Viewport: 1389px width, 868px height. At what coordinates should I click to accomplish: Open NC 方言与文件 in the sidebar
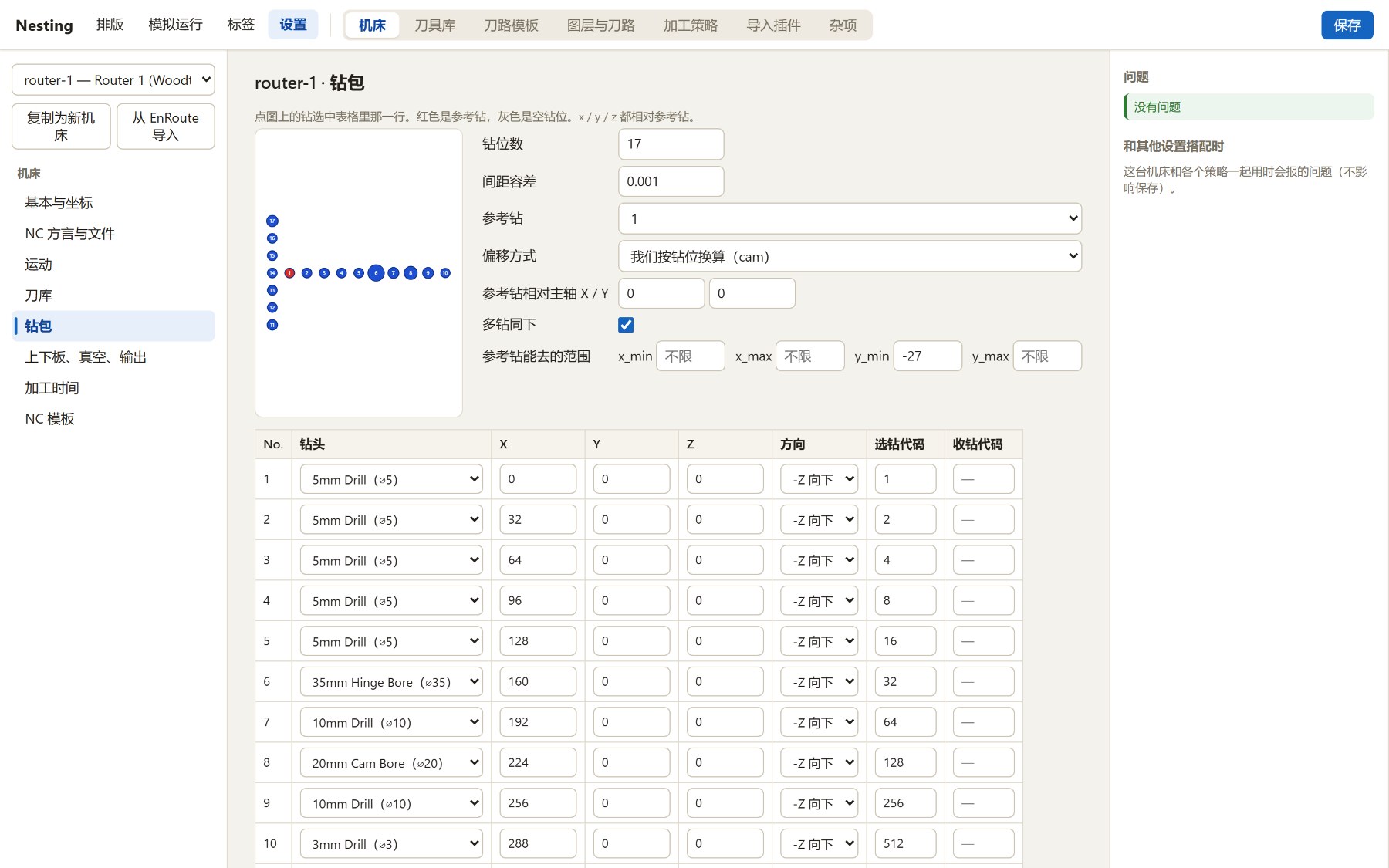[x=113, y=234]
